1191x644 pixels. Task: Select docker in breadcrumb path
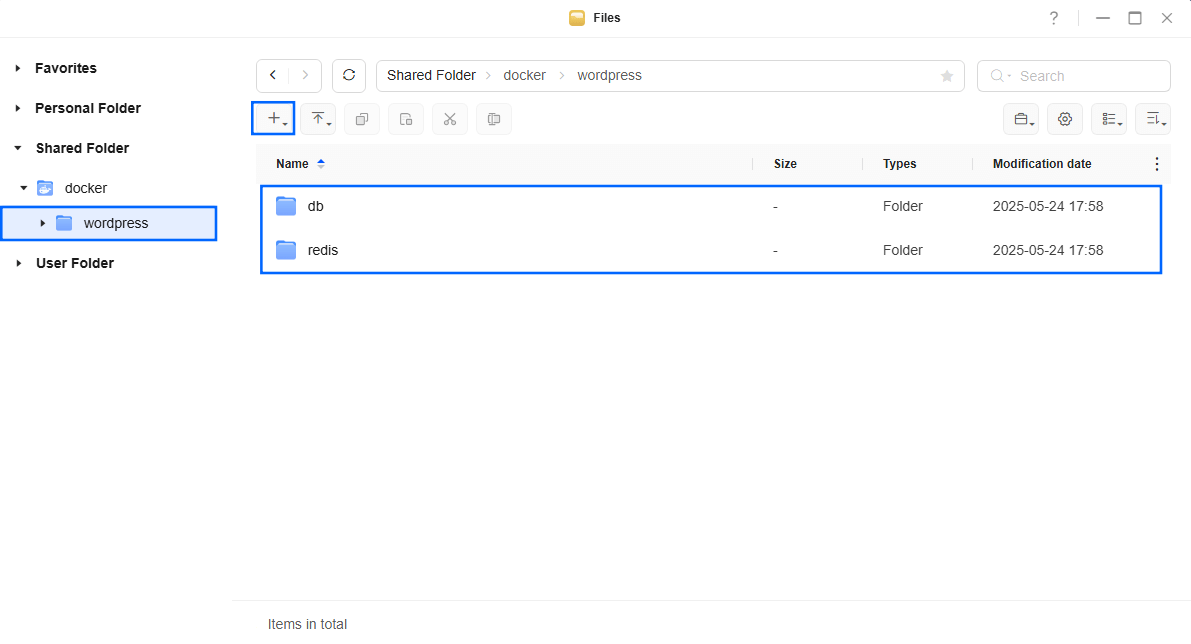click(x=524, y=75)
